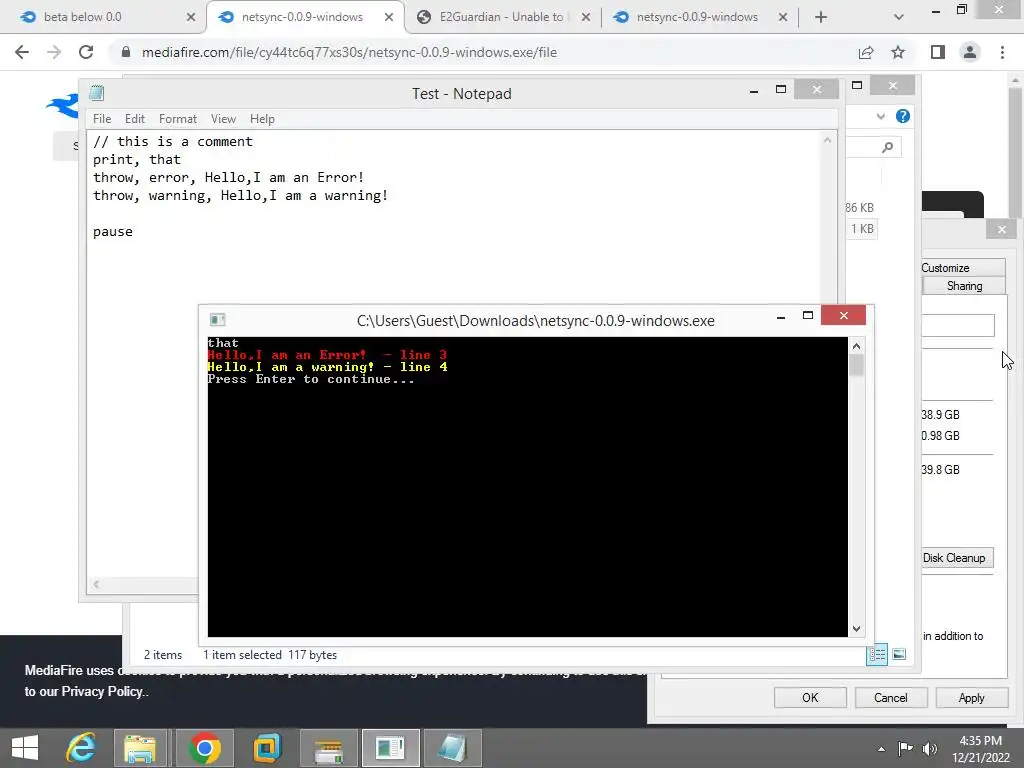Expand Chrome tab search chevron
The image size is (1024, 768).
899,17
